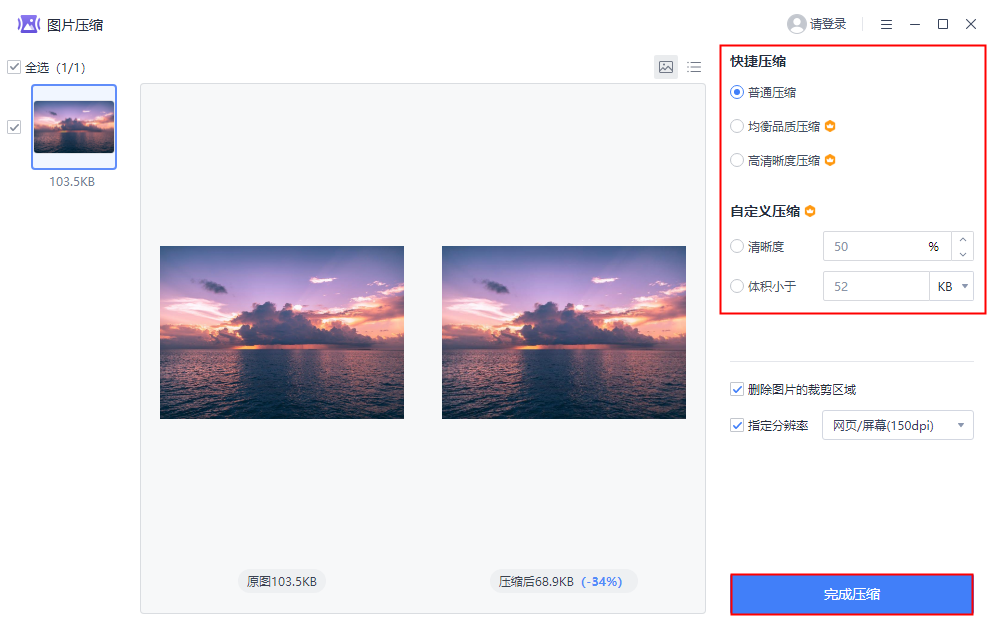Click the 原图103.5KB label

click(282, 581)
